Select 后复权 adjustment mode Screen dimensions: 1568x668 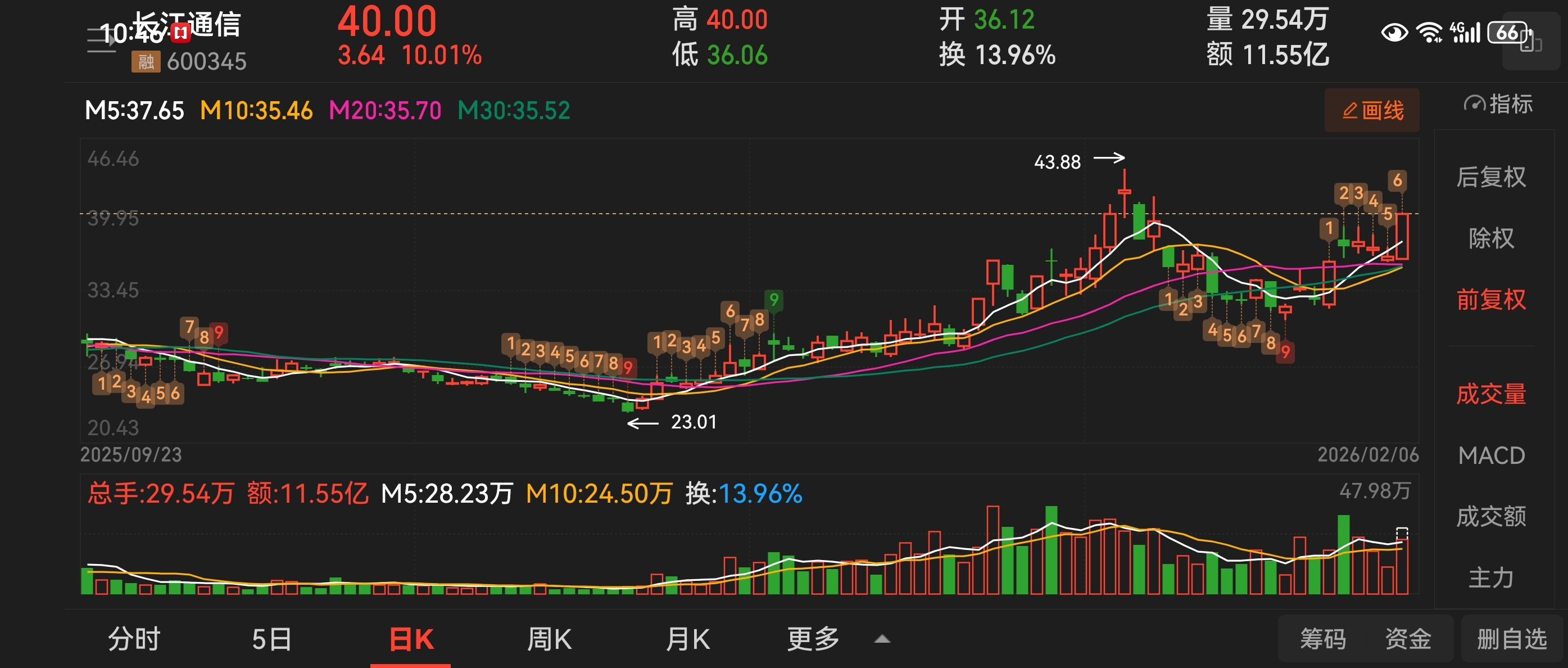click(1490, 177)
